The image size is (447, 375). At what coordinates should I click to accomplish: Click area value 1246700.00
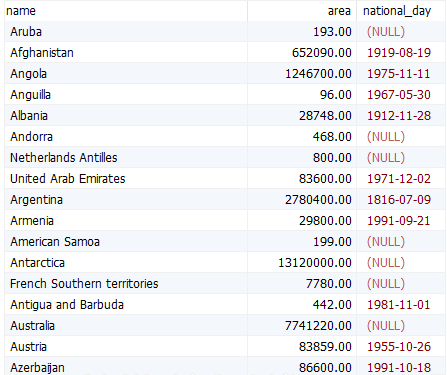point(318,74)
